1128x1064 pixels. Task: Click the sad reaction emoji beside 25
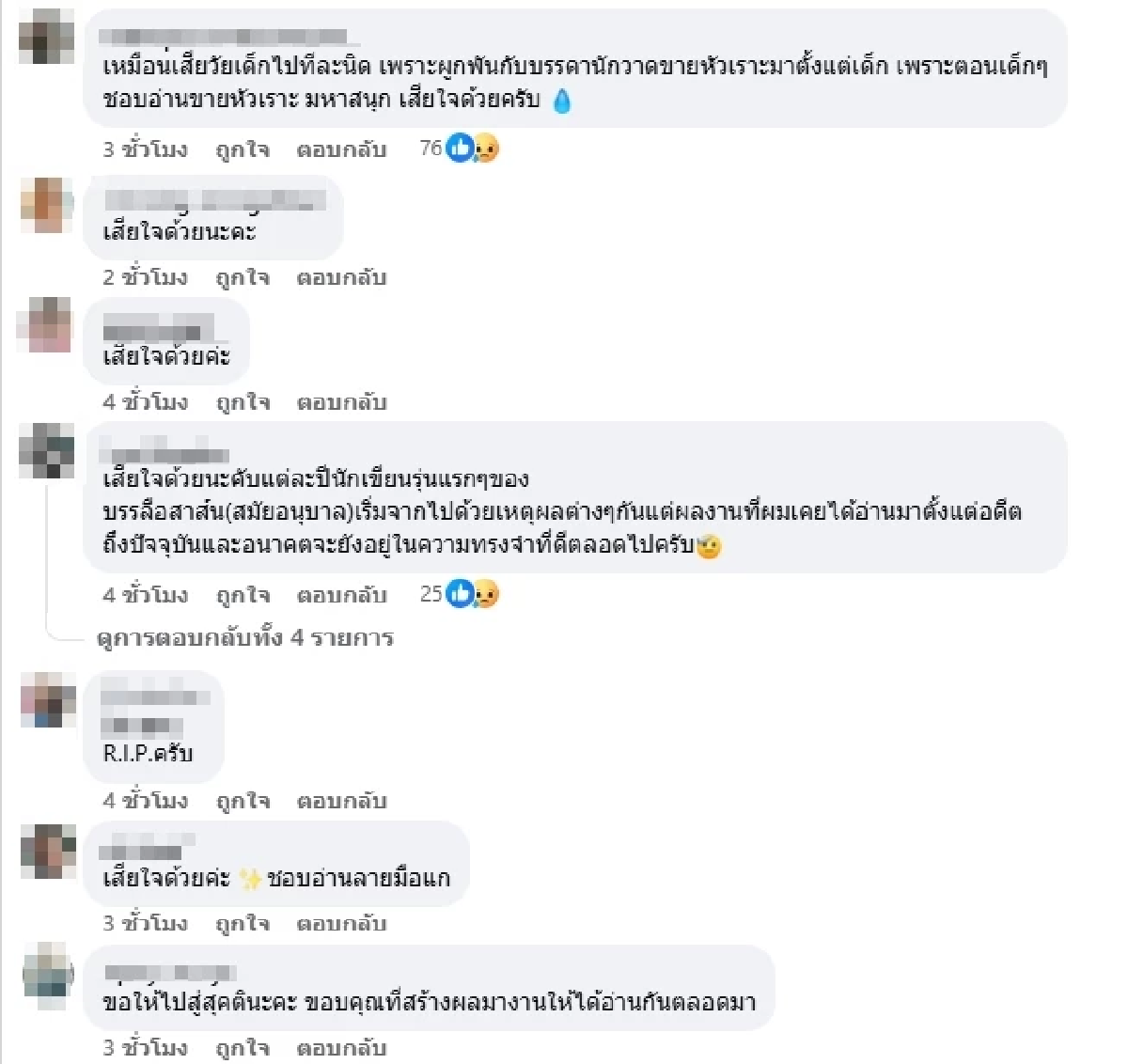(x=485, y=594)
